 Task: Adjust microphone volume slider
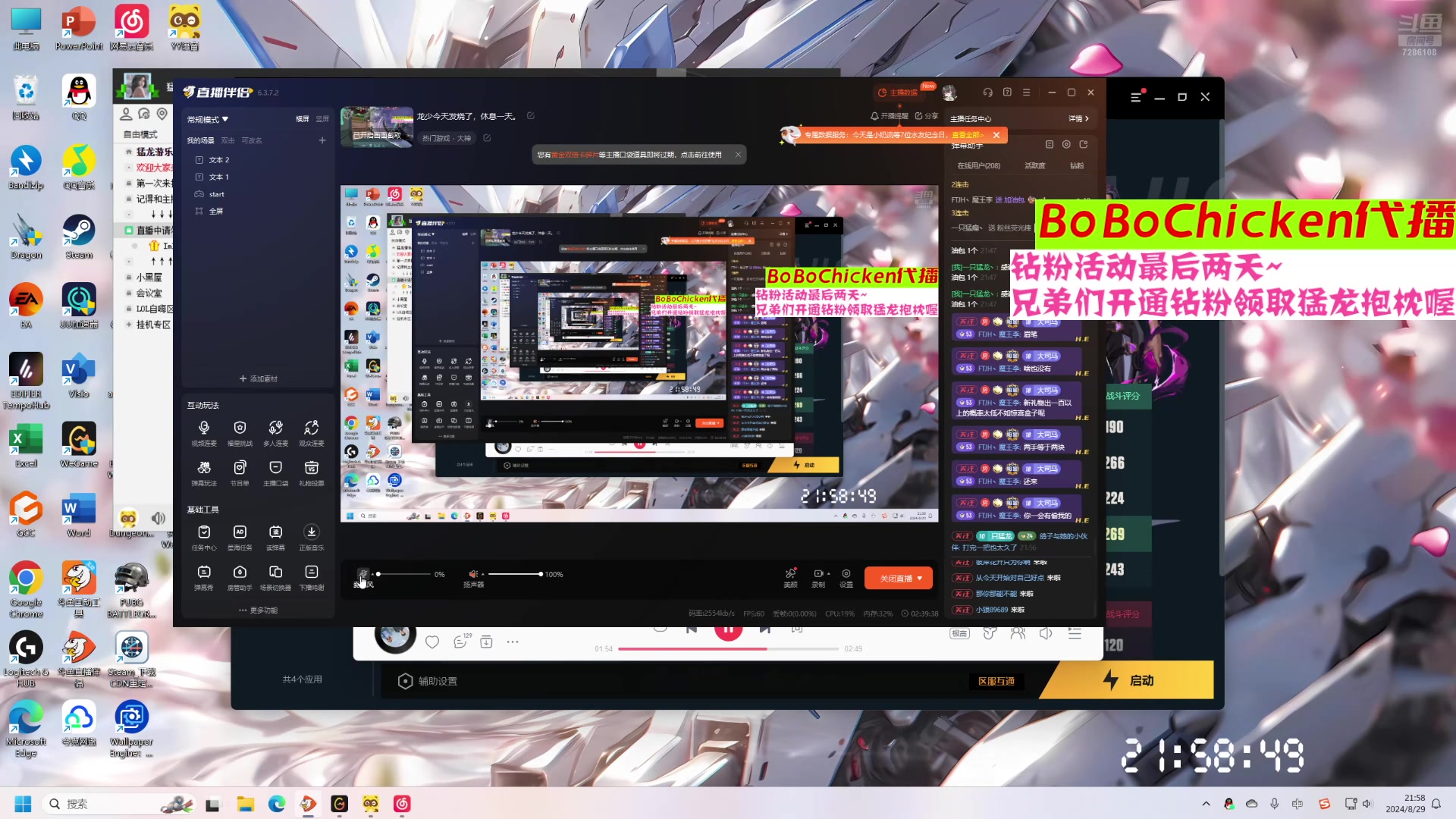(x=403, y=574)
